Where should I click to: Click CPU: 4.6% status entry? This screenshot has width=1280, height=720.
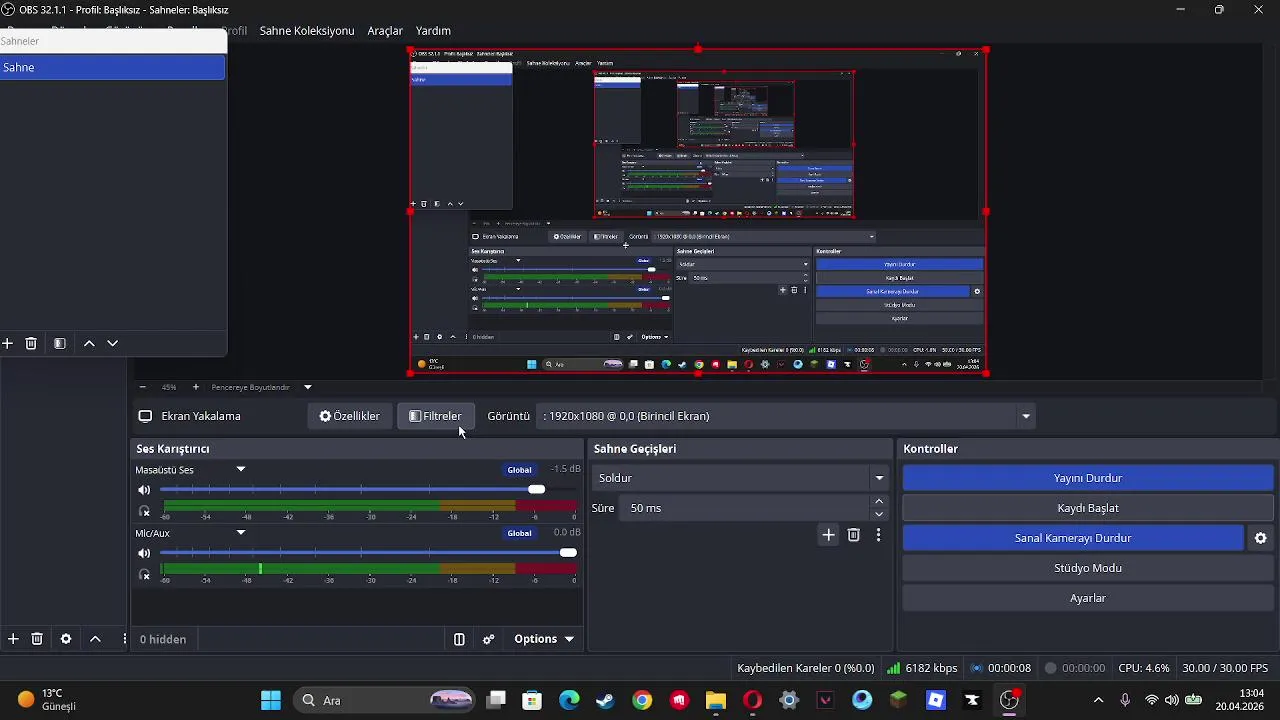[1144, 668]
